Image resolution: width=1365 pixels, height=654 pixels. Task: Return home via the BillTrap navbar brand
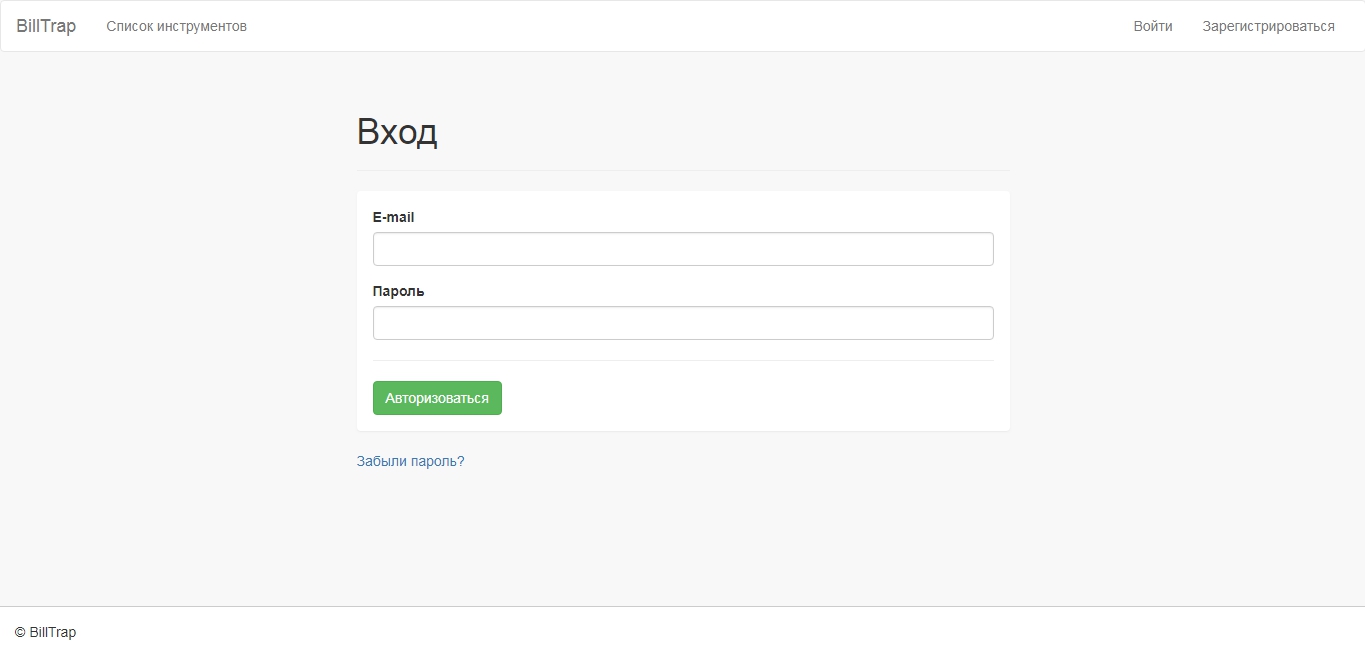click(x=46, y=26)
